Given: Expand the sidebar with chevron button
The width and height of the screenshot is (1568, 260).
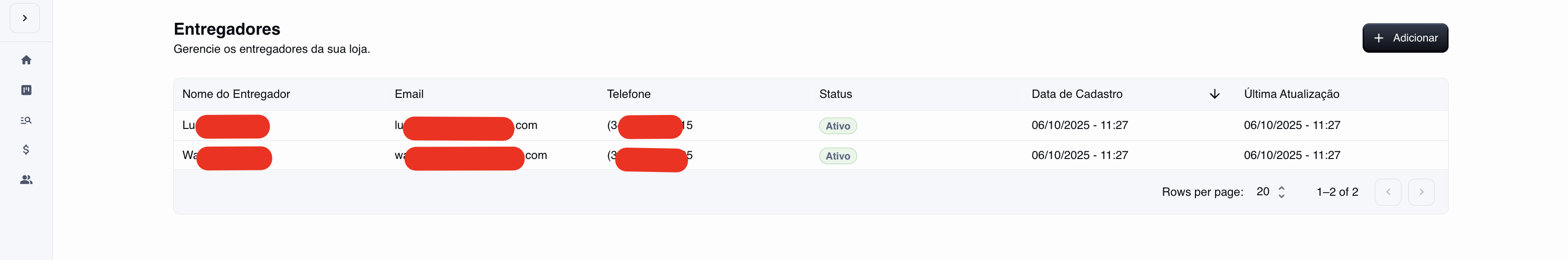Looking at the screenshot, I should tap(25, 18).
